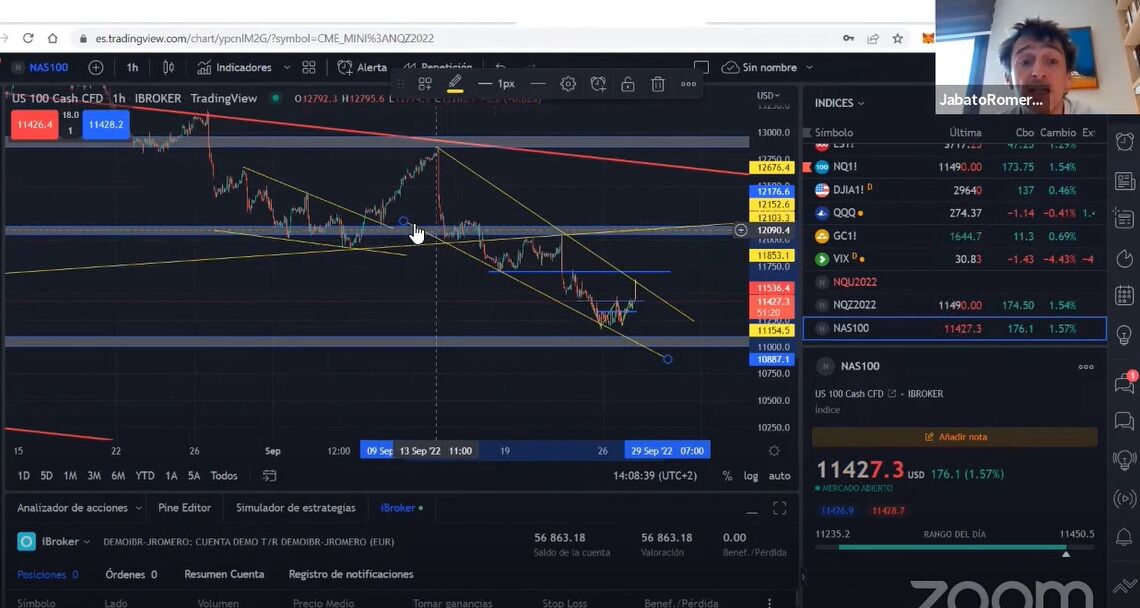Open alerts alarm clock sidebar icon
Viewport: 1140px width, 608px height.
point(1124,142)
